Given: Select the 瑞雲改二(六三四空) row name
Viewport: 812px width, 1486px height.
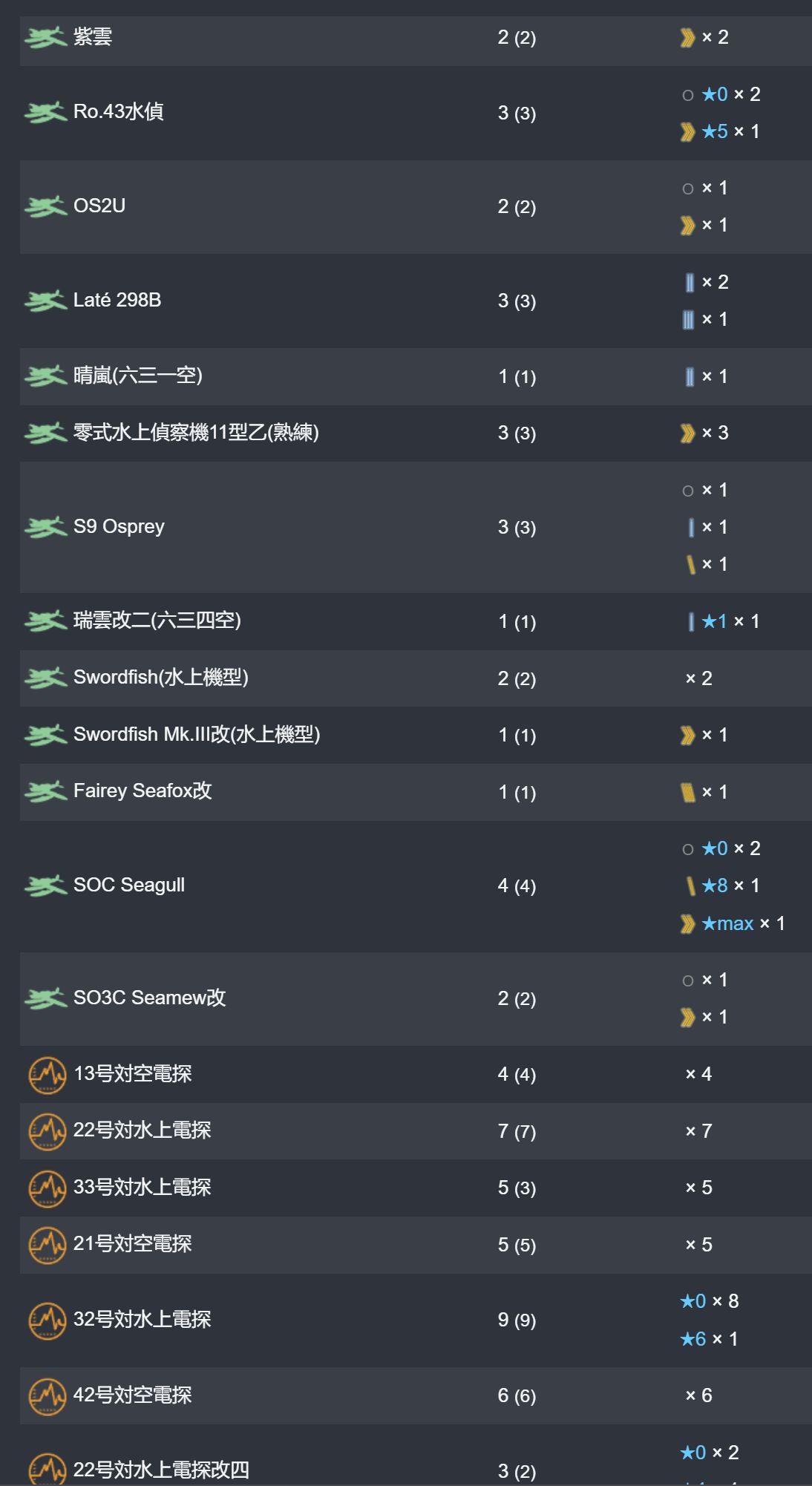Looking at the screenshot, I should [x=157, y=621].
